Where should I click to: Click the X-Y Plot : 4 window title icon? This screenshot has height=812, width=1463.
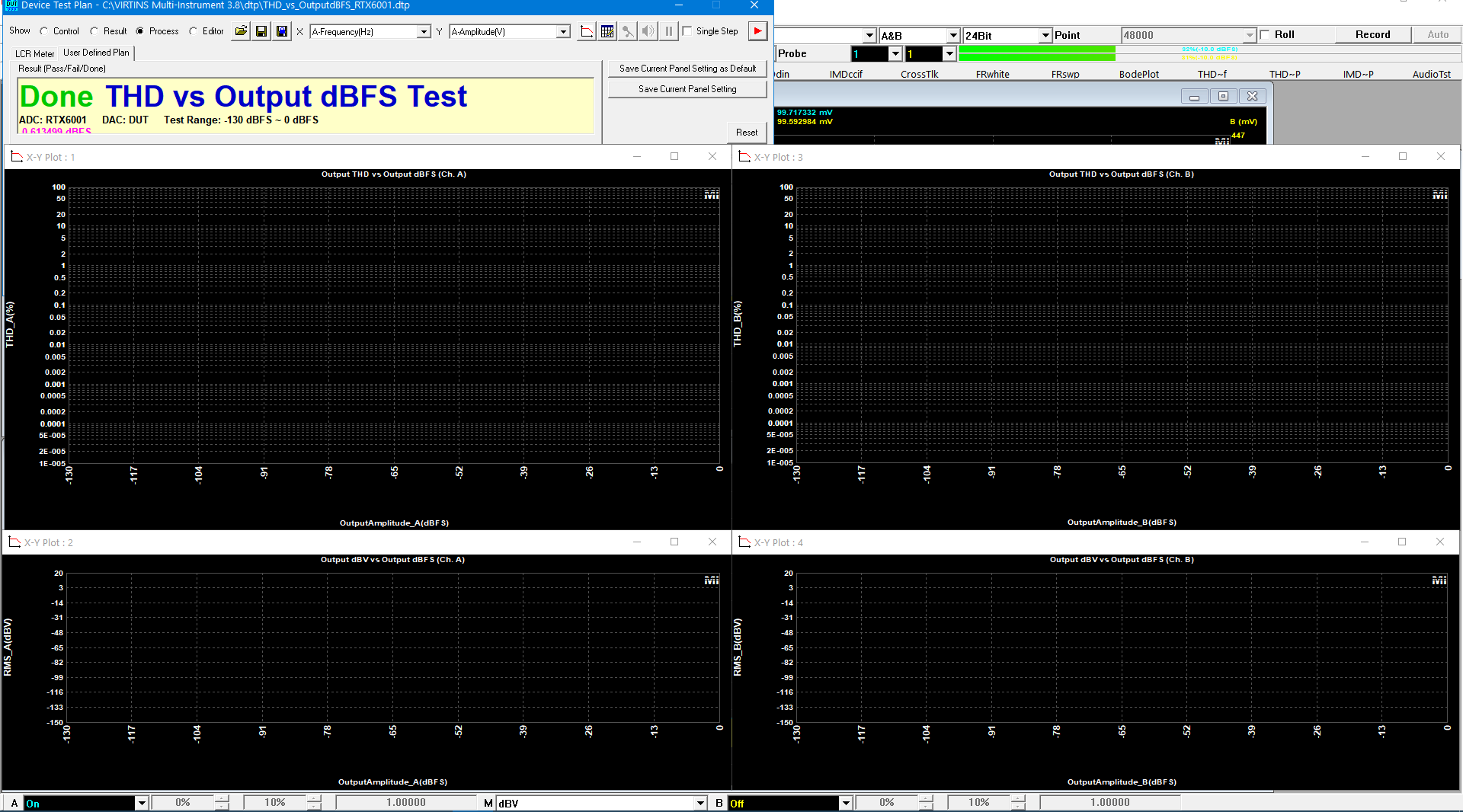[x=744, y=542]
